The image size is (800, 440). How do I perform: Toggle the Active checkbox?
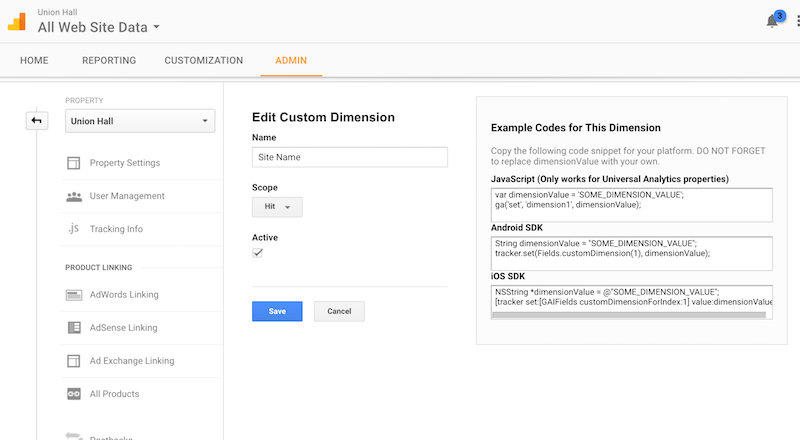click(258, 254)
